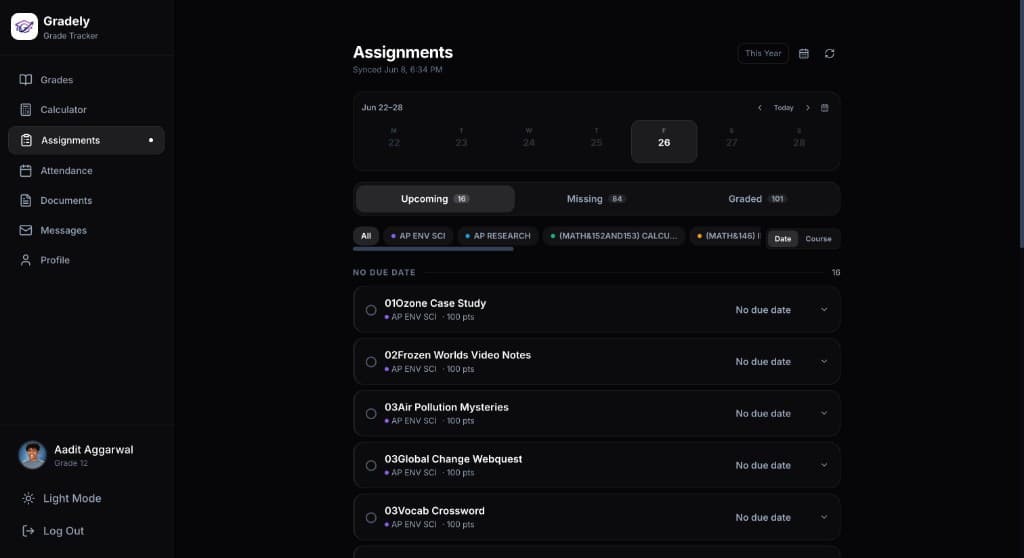Click the Gradely graduation cap logo
Viewport: 1024px width, 558px height.
[24, 27]
